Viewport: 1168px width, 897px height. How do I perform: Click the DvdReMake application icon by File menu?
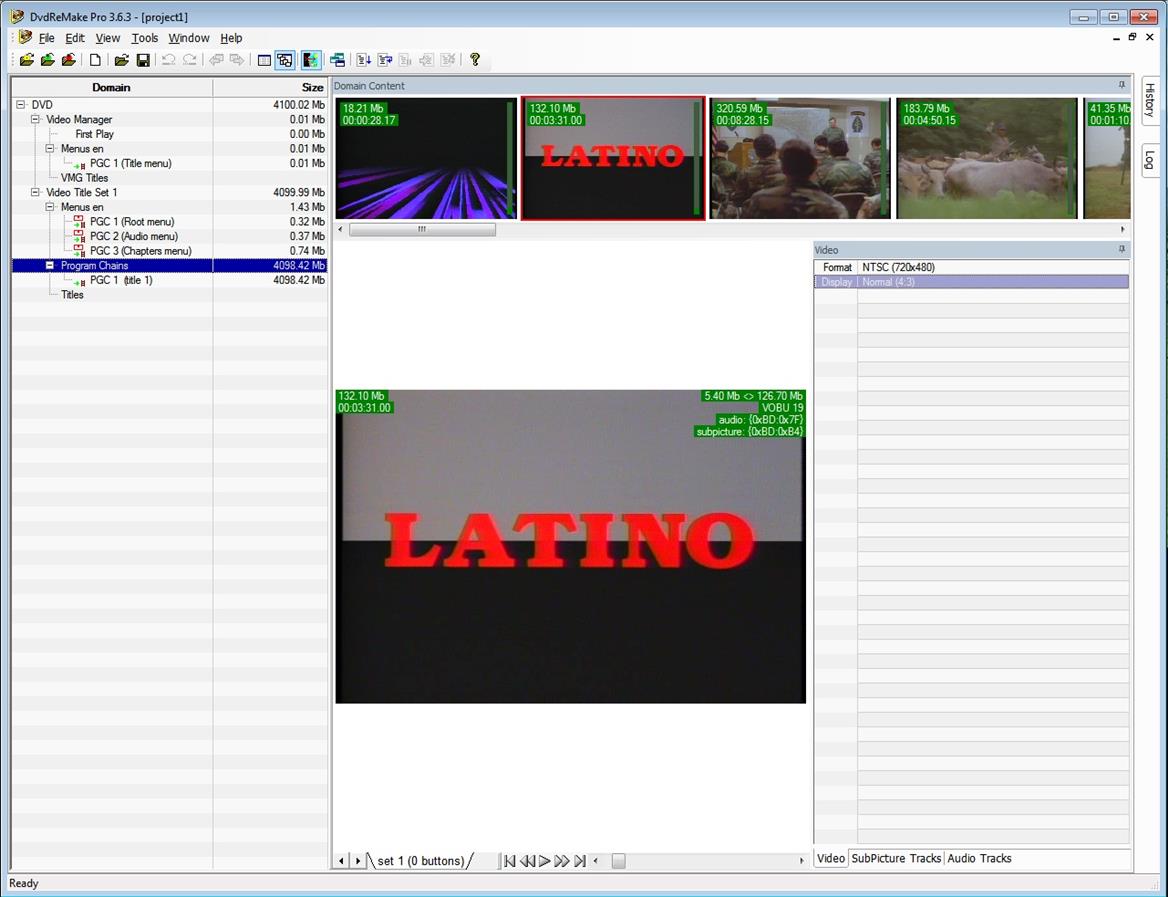pos(25,37)
